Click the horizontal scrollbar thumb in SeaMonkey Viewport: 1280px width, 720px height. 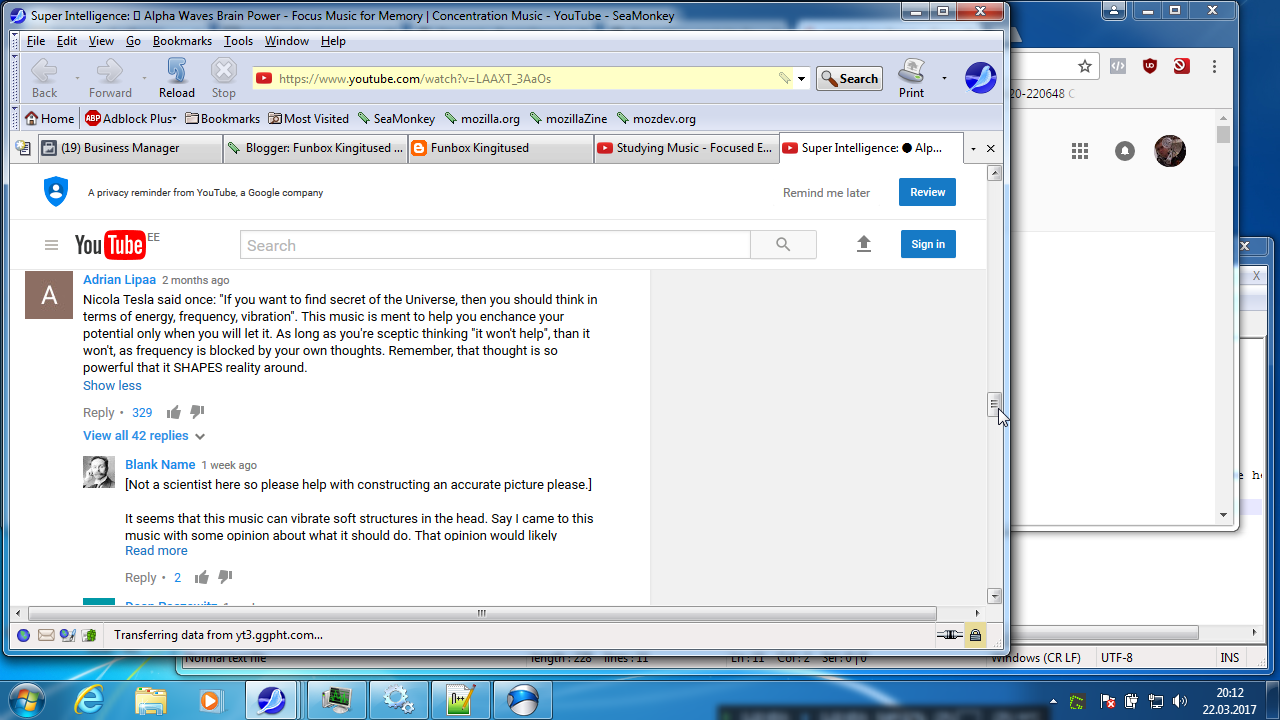point(482,613)
